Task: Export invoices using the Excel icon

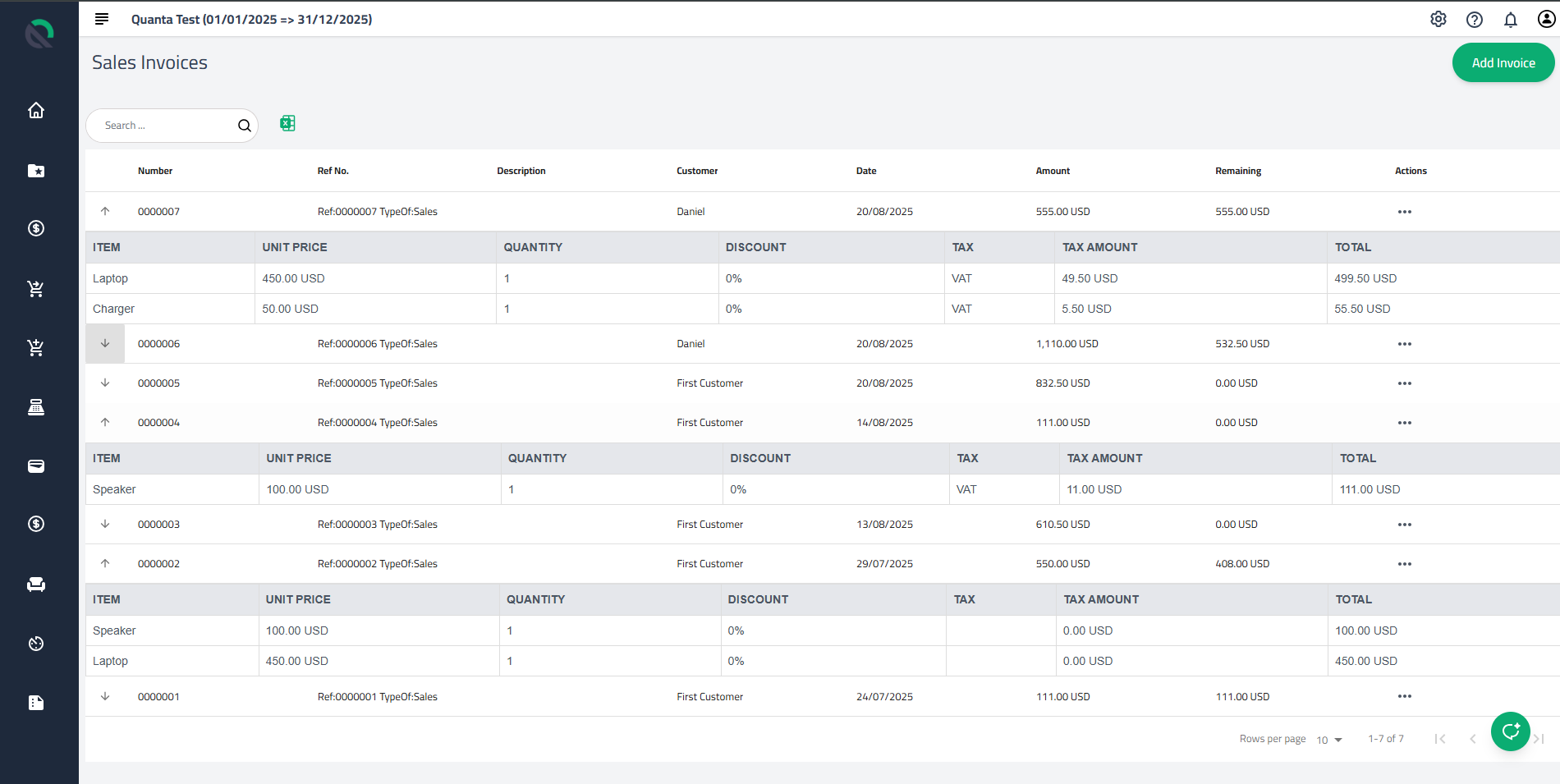Action: point(287,123)
